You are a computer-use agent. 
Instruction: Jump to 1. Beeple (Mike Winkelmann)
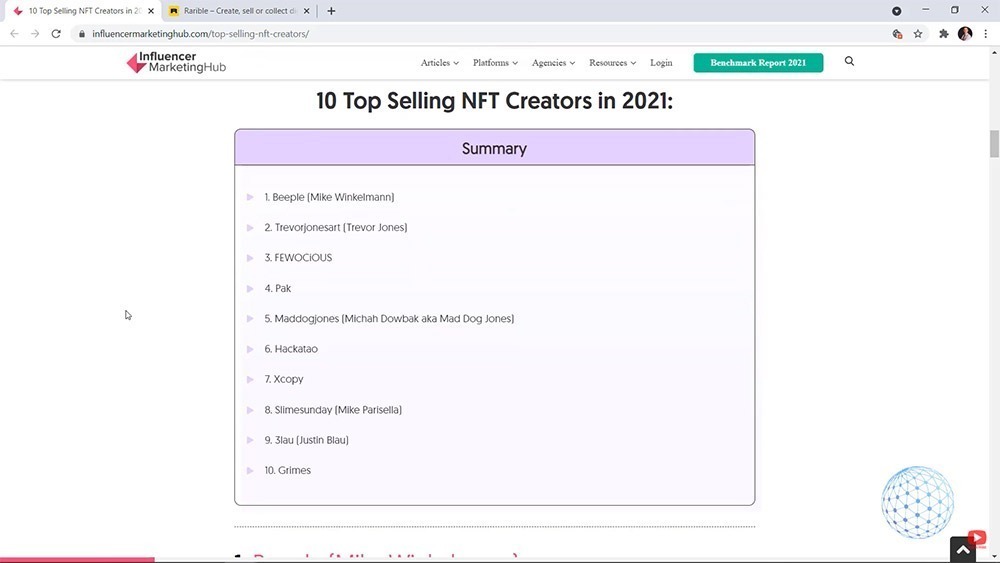pyautogui.click(x=329, y=197)
